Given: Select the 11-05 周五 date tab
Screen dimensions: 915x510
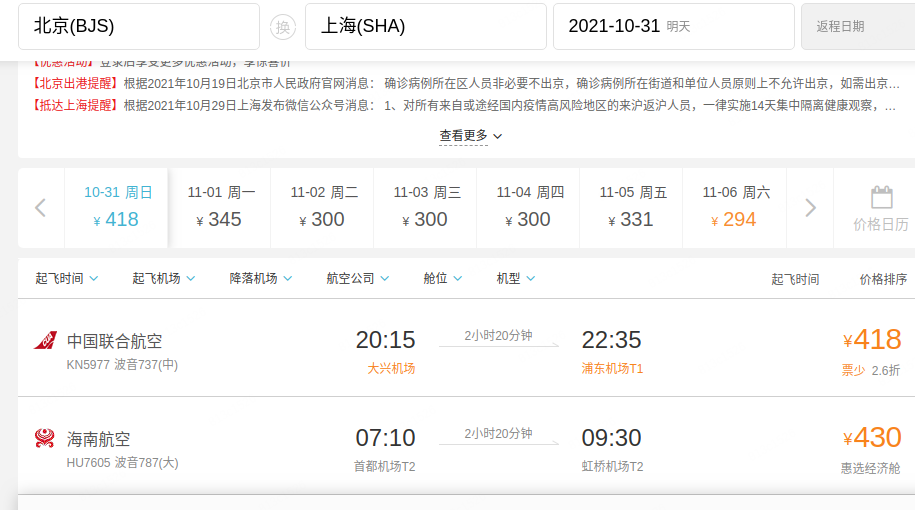Looking at the screenshot, I should pos(631,208).
